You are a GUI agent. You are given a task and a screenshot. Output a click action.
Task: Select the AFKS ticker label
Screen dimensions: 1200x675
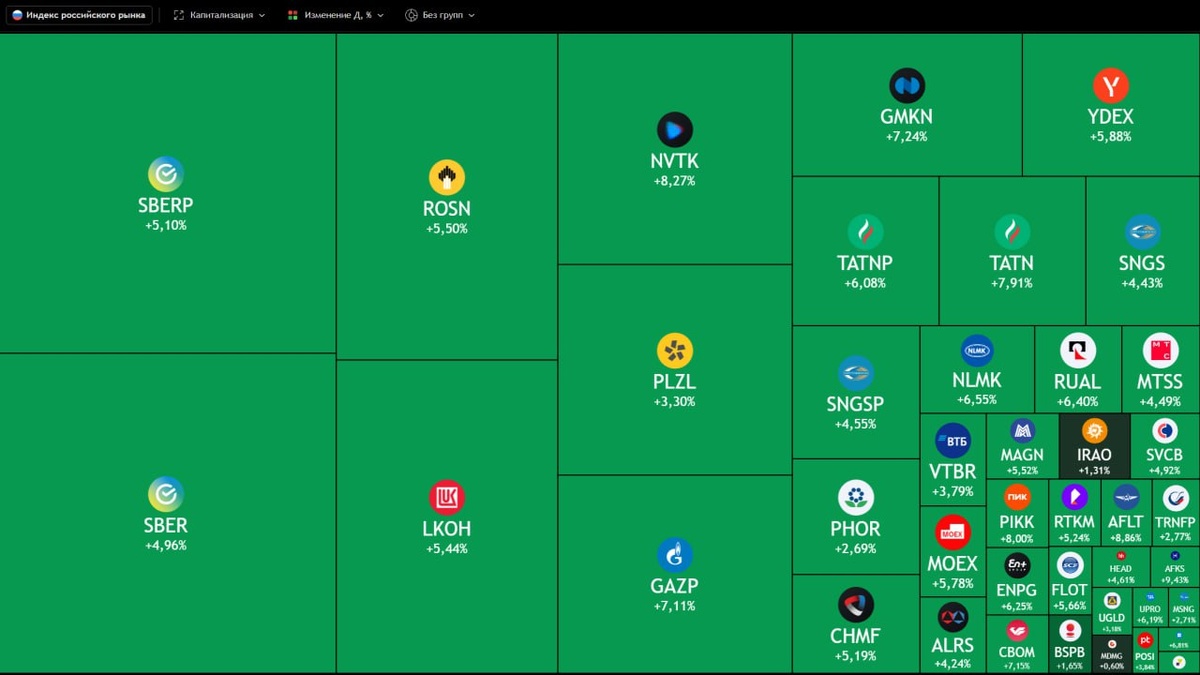[x=1175, y=568]
